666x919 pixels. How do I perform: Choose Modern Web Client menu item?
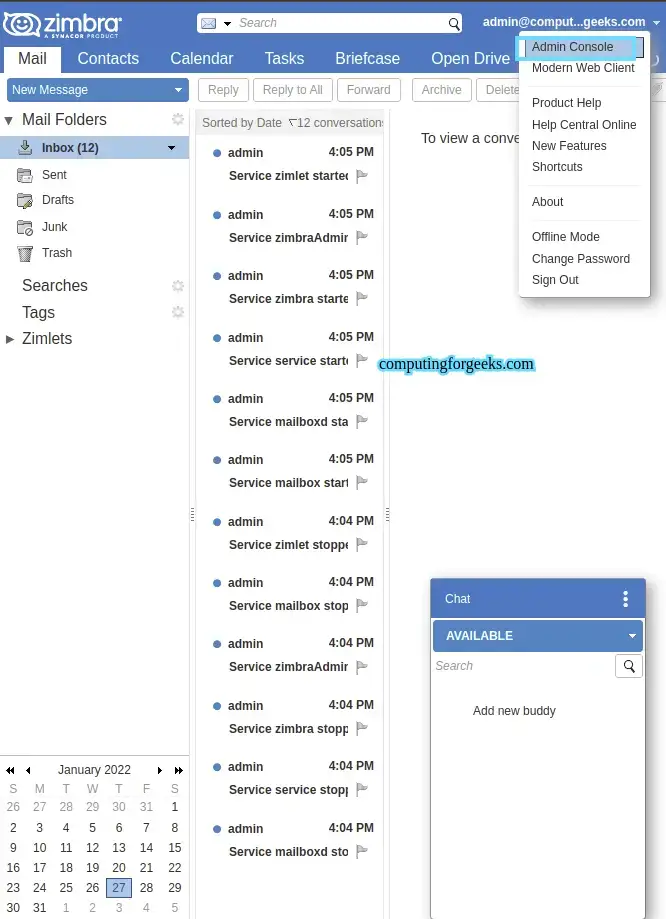tap(583, 68)
